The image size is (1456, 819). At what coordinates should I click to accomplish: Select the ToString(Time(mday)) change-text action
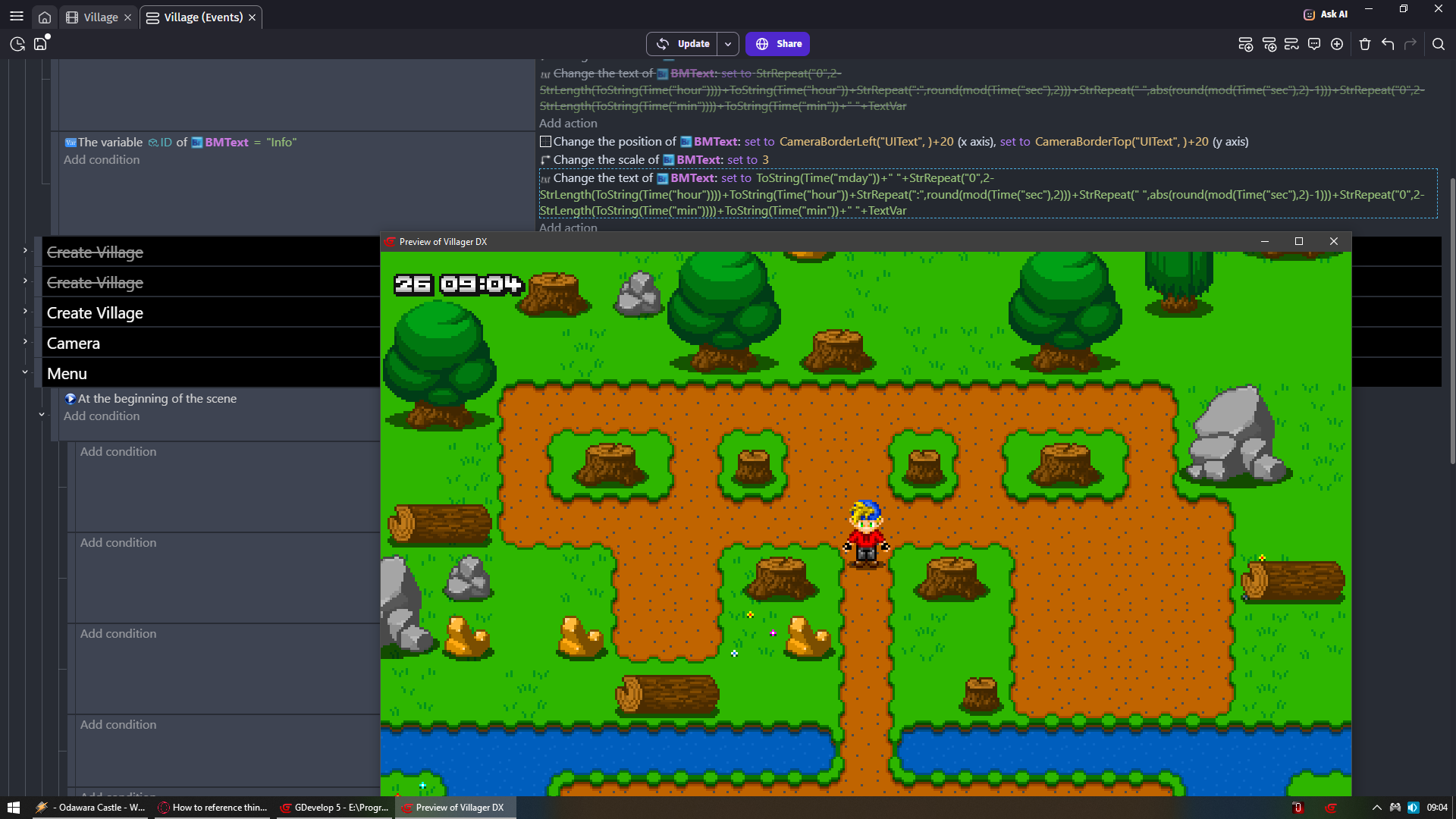pos(988,194)
